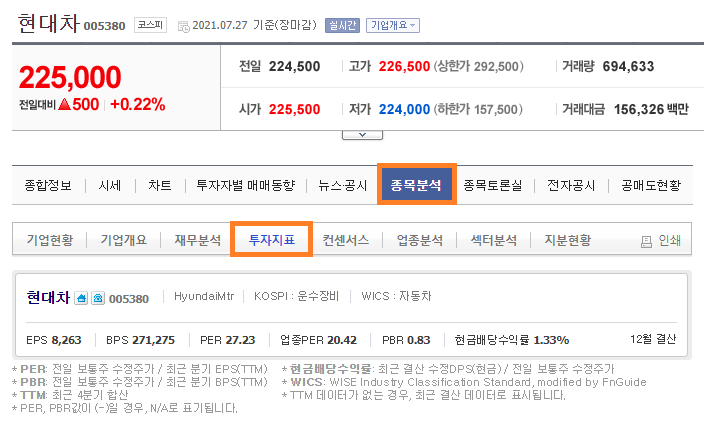
Task: Click the +0.22% change value
Action: [137, 104]
